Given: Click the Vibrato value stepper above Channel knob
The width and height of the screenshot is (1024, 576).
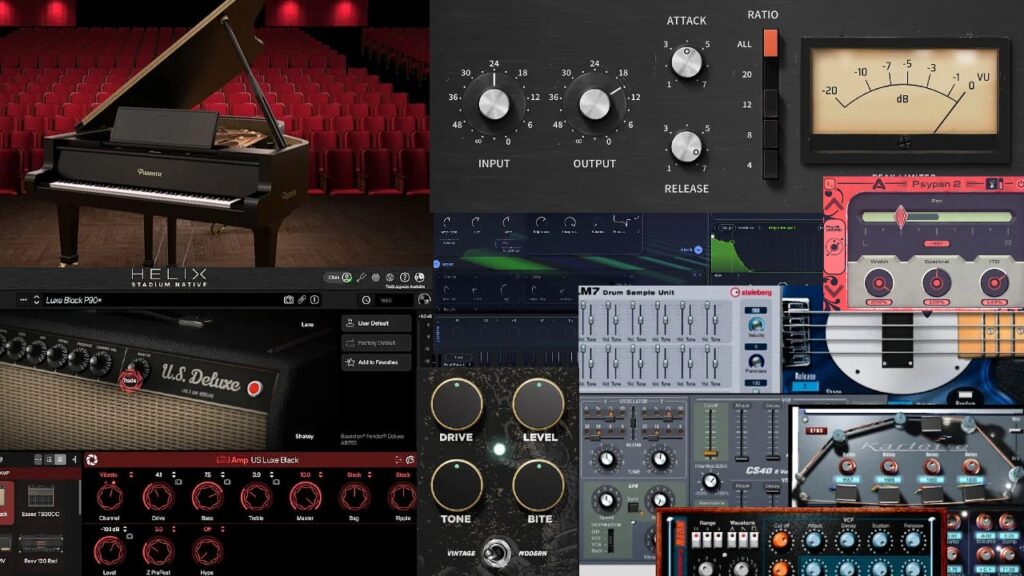Looking at the screenshot, I should point(131,475).
